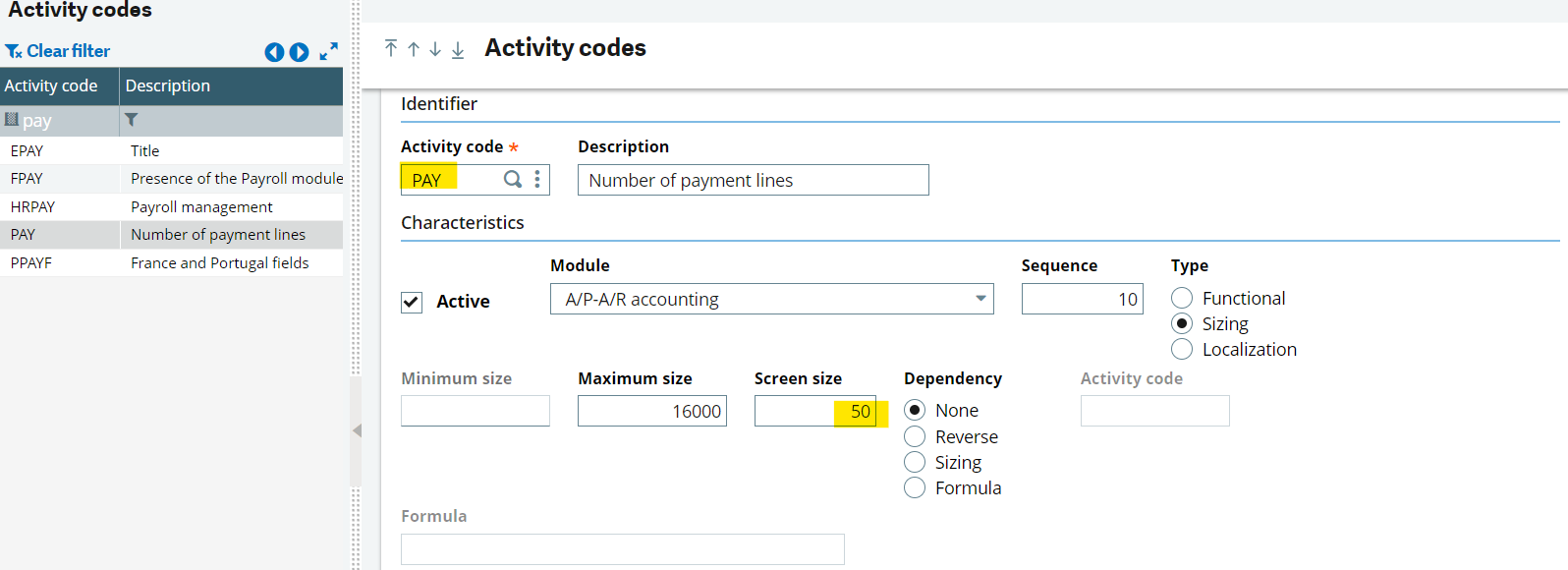Jump to first record arrow
1568x570 pixels.
pos(391,49)
